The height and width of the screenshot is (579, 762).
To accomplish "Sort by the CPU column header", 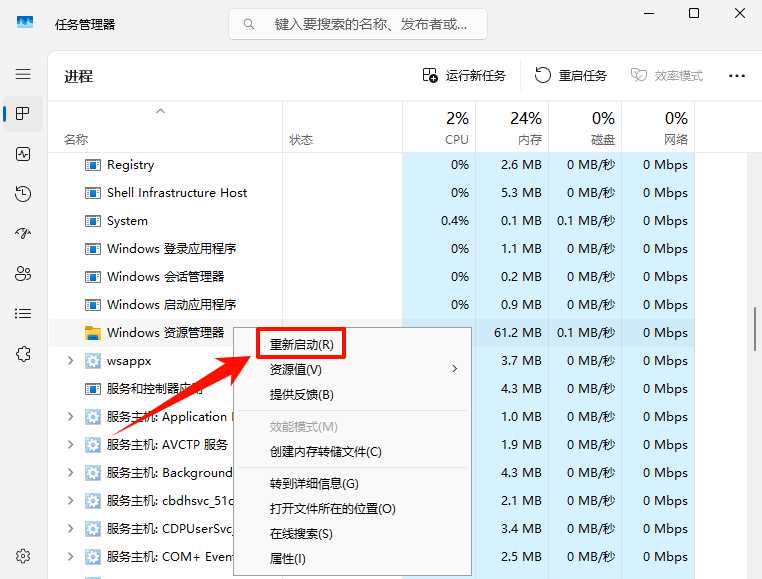I will click(439, 127).
